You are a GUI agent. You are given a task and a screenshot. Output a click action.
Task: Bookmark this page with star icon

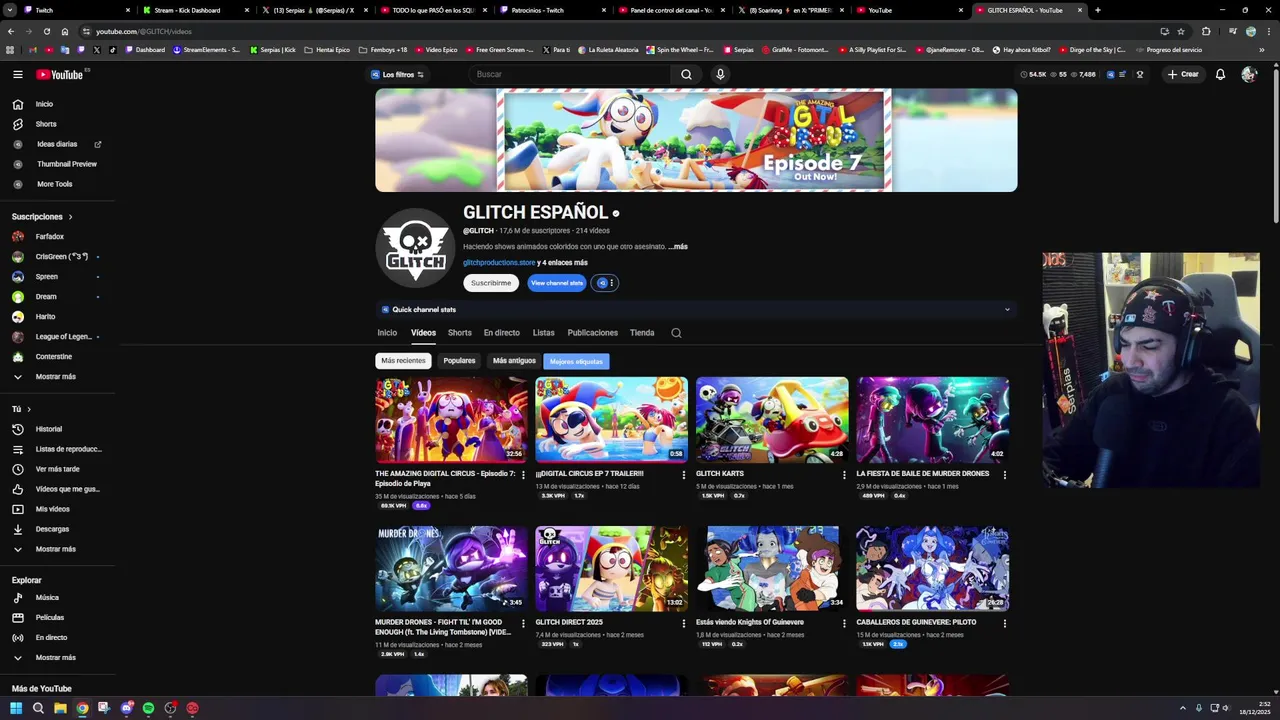(x=1181, y=31)
